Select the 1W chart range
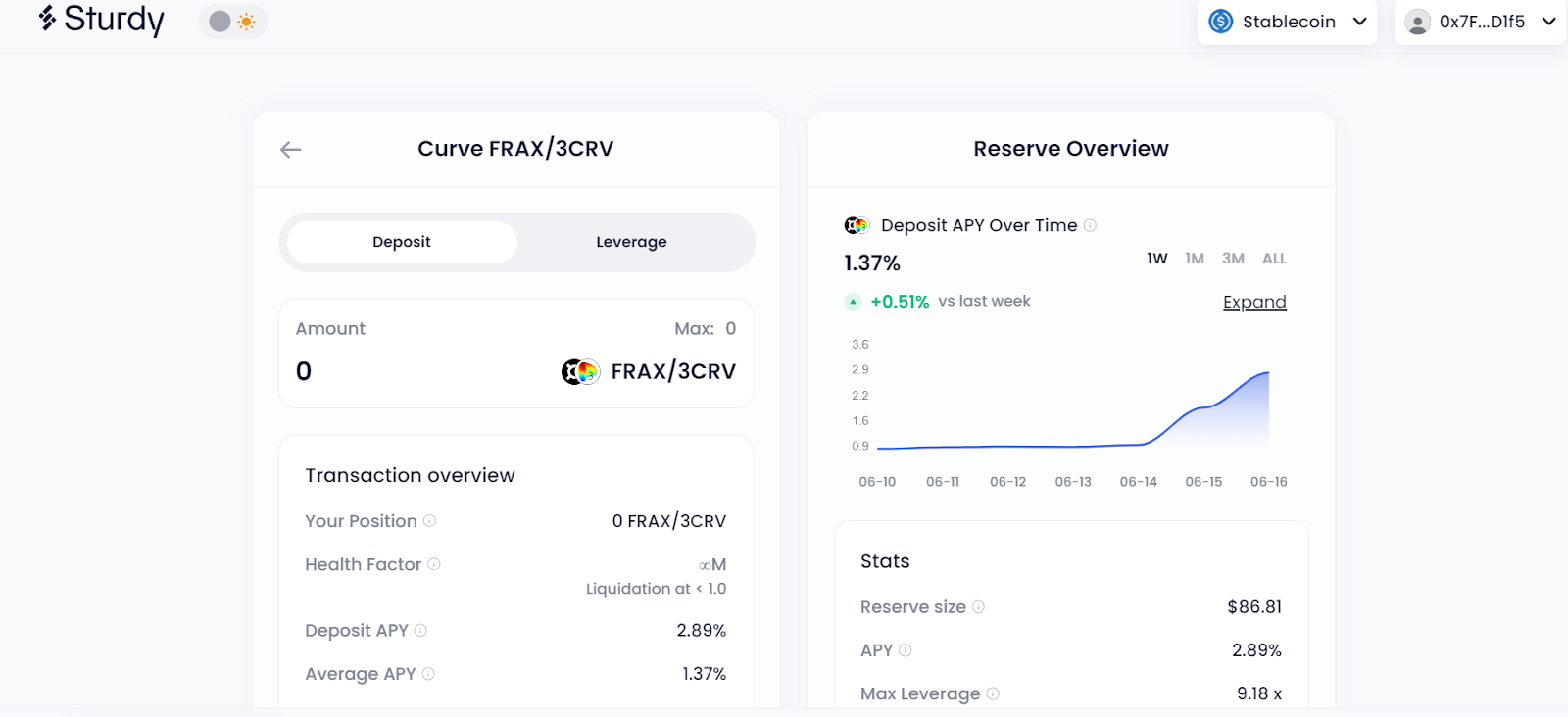 pos(1157,259)
